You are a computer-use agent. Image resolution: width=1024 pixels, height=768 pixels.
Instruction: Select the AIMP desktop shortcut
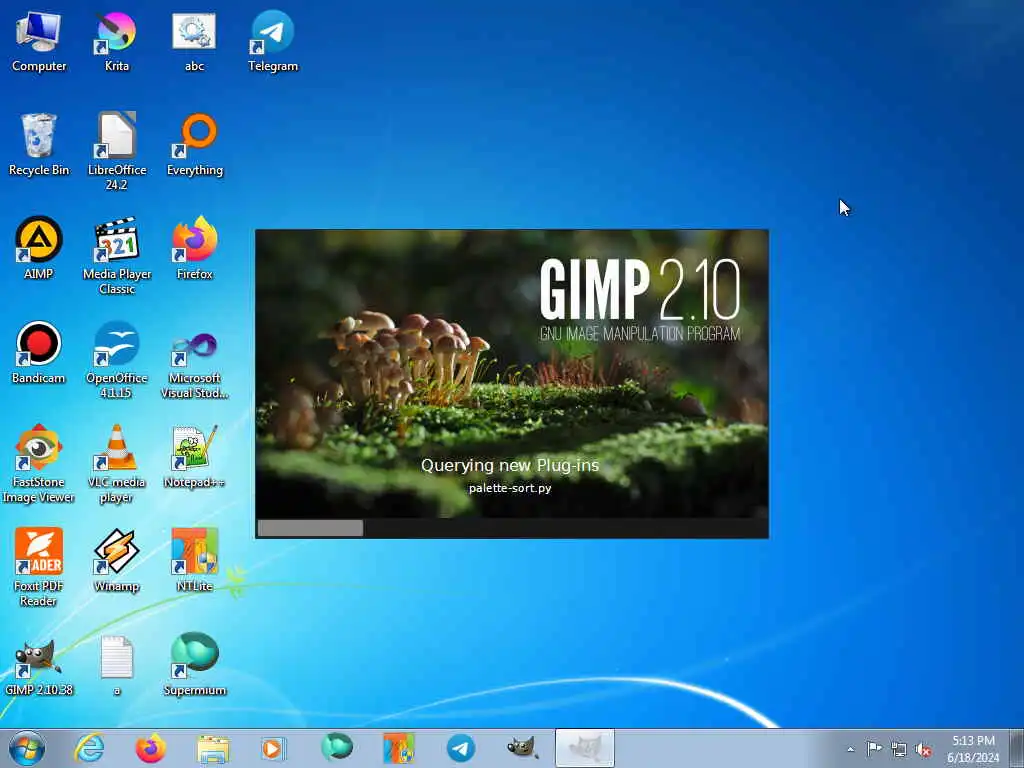pos(39,248)
